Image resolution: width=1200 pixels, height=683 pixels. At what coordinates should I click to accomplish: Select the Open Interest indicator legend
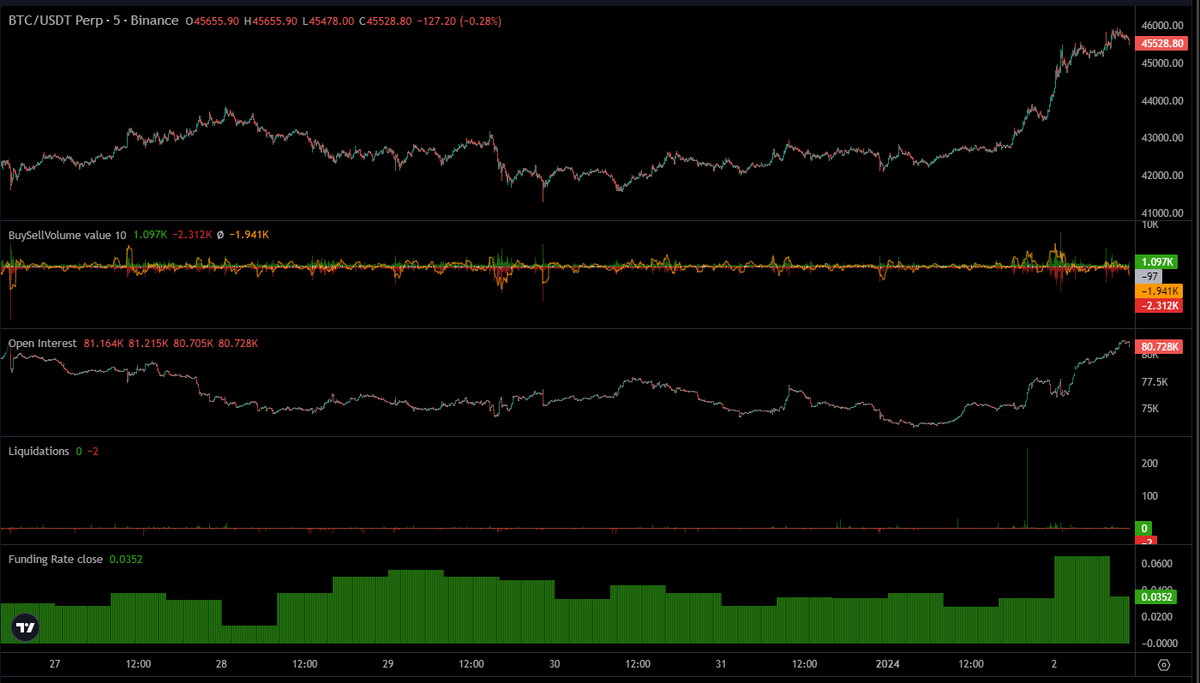[x=41, y=342]
